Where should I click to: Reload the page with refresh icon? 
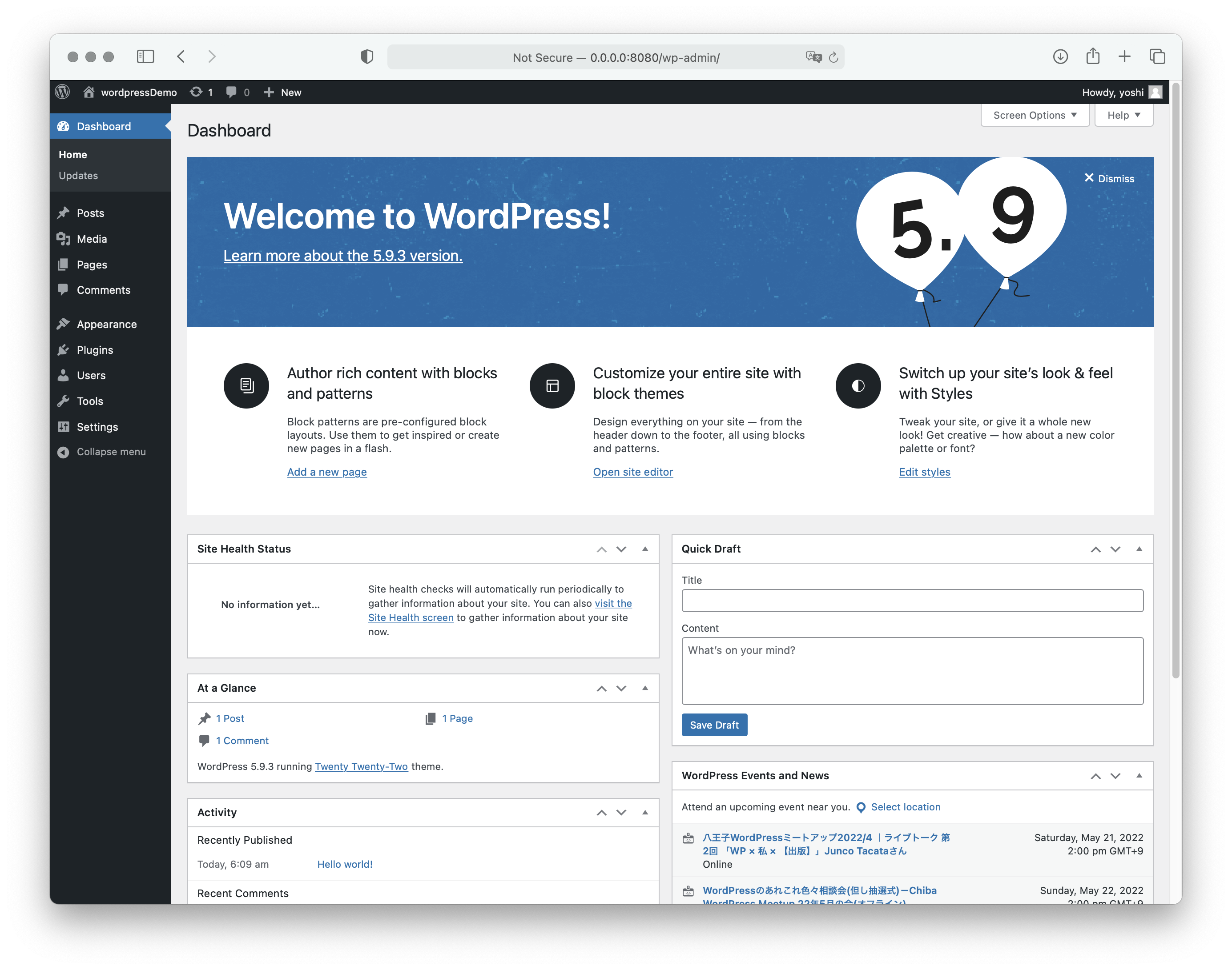point(833,57)
